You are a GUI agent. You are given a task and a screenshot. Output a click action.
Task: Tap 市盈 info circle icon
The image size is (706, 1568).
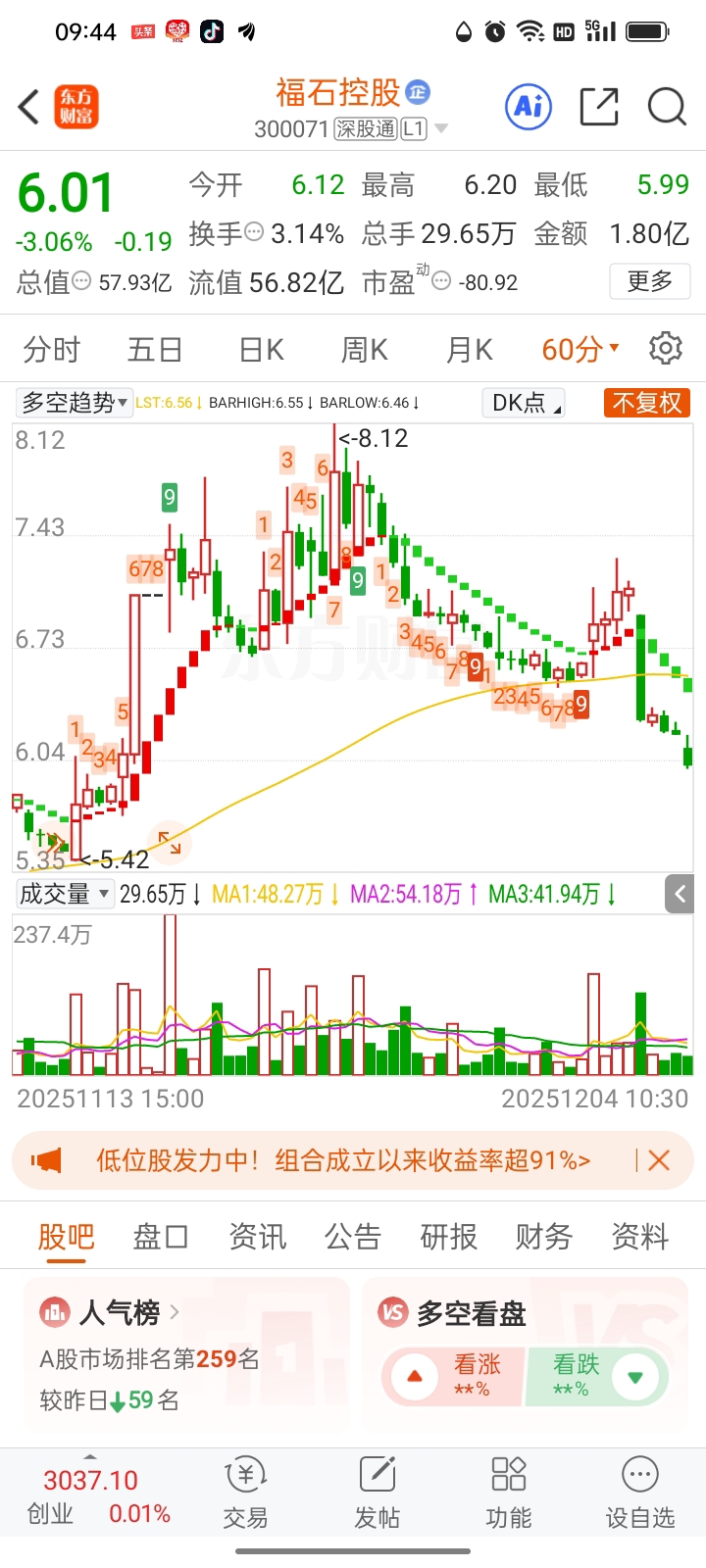pyautogui.click(x=442, y=282)
